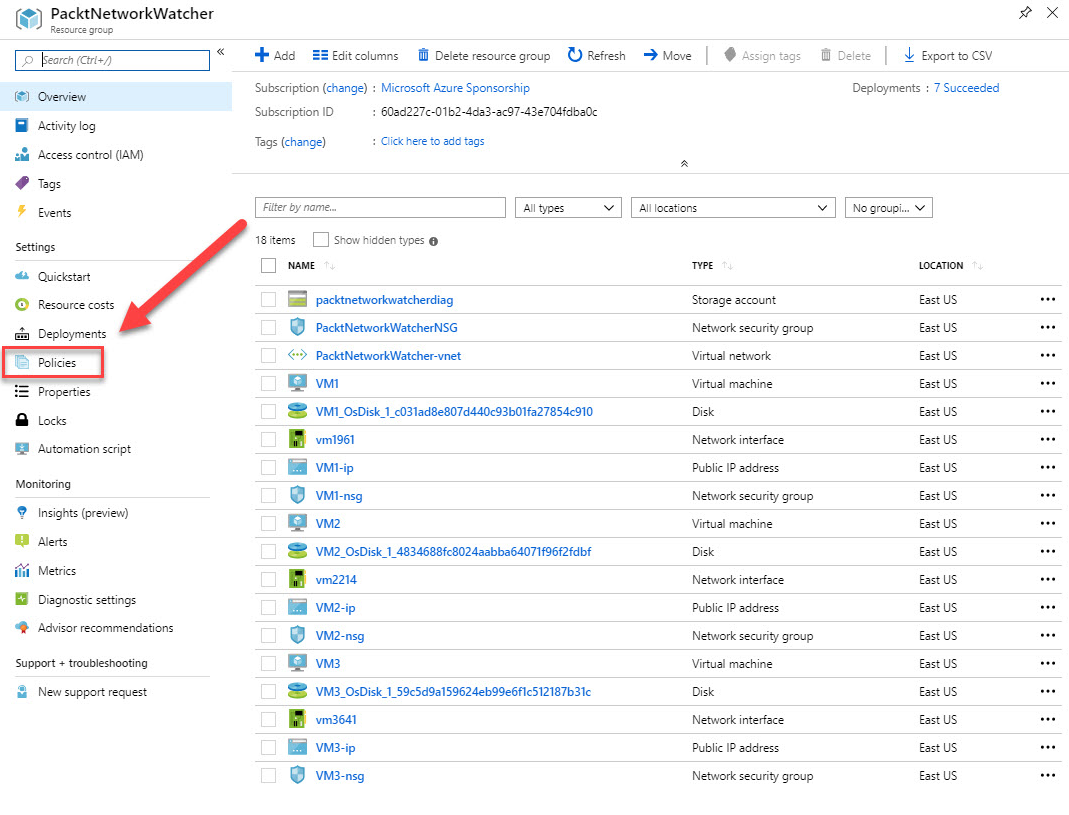Click the info icon beside Show hidden types

(434, 241)
